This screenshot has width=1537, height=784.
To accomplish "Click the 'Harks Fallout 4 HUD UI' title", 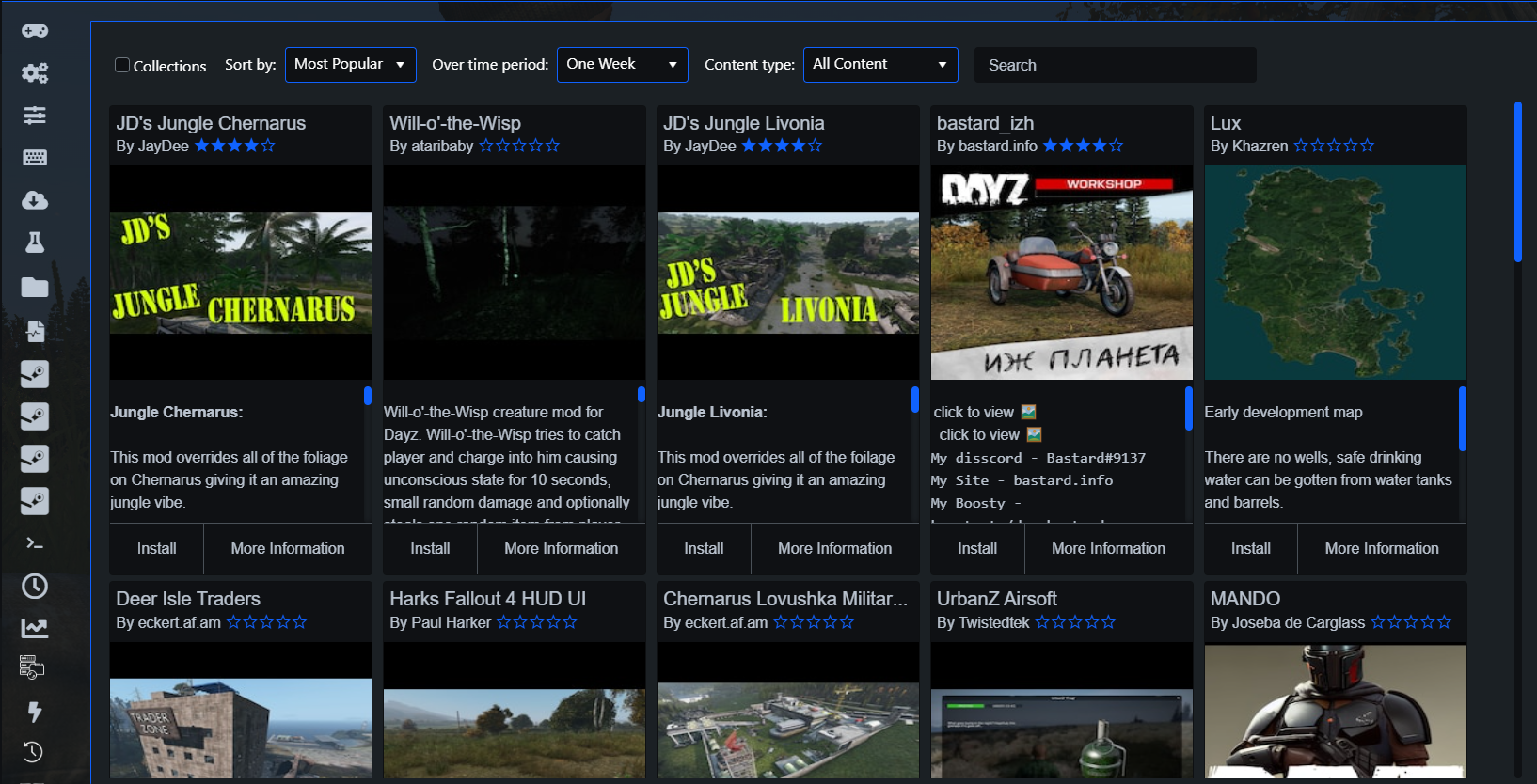I will pos(487,599).
